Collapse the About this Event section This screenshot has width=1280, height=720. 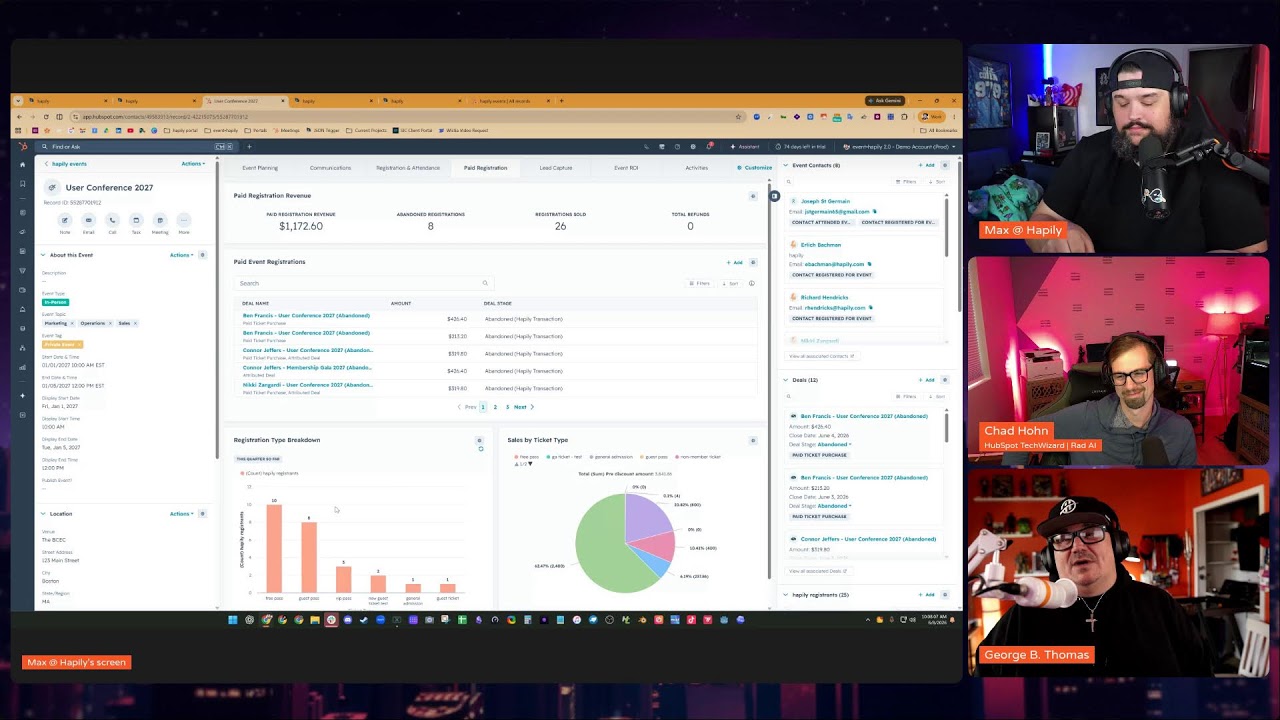click(43, 255)
